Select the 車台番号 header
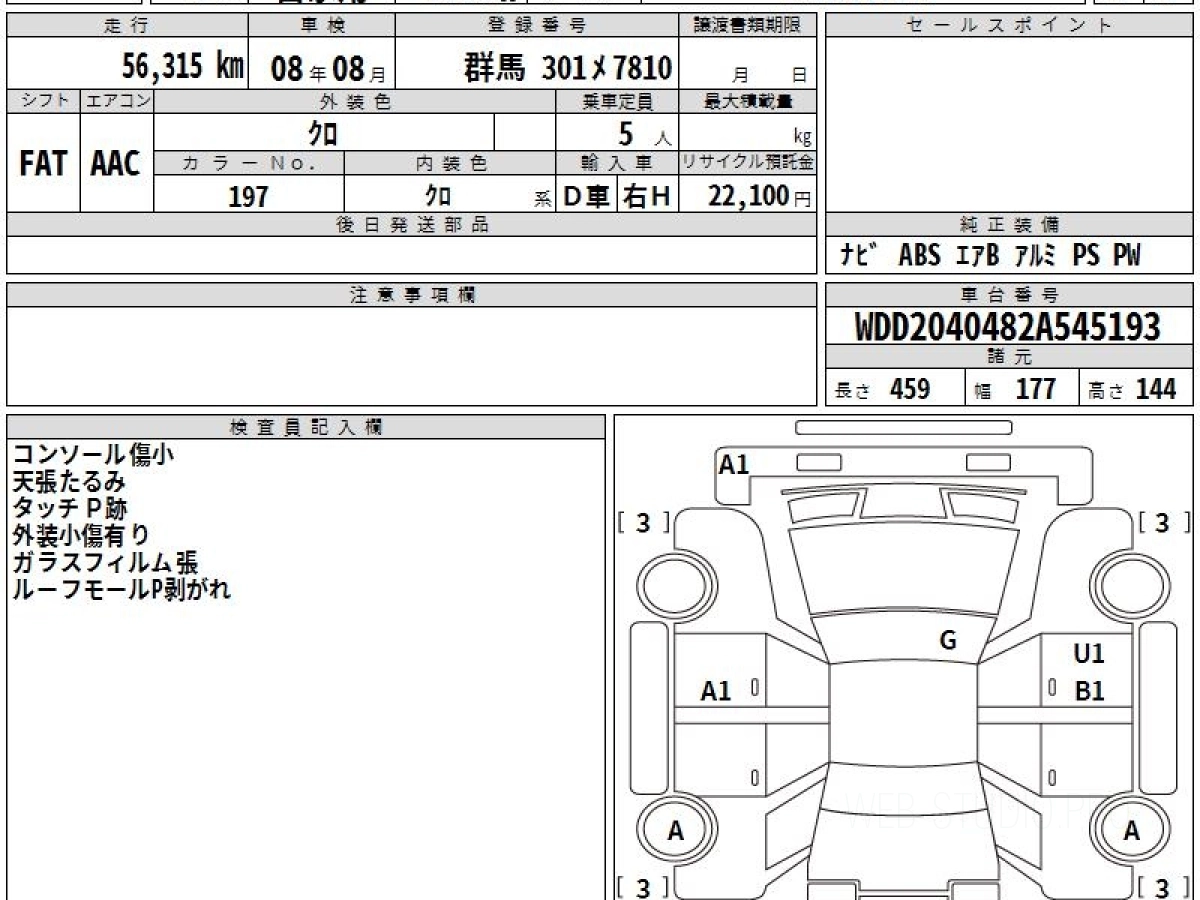 point(1009,295)
